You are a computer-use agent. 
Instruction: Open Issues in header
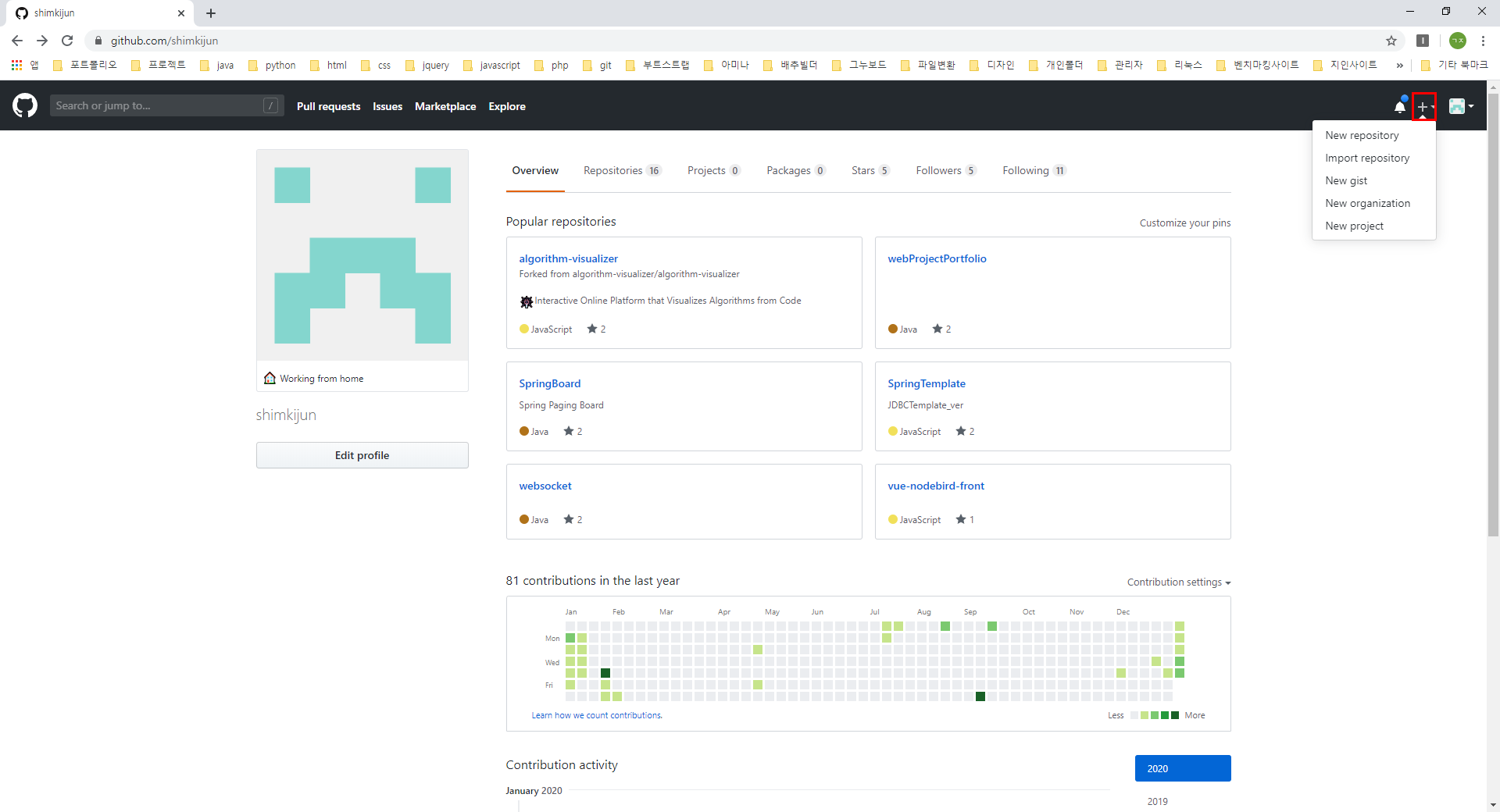387,106
